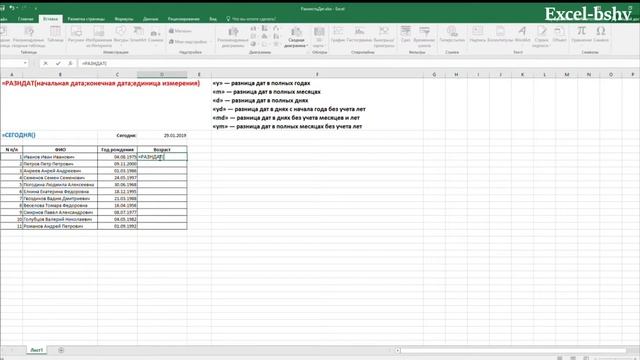Open Рекомендуемые диаграммы (Recommended Charts)

(233, 37)
